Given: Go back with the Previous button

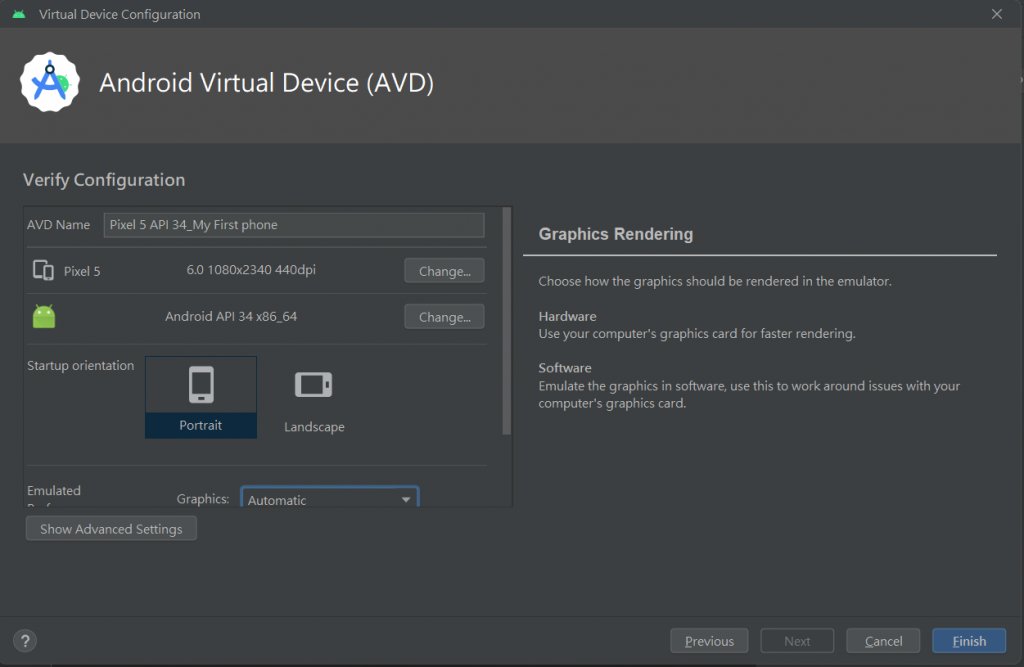Looking at the screenshot, I should pos(709,641).
